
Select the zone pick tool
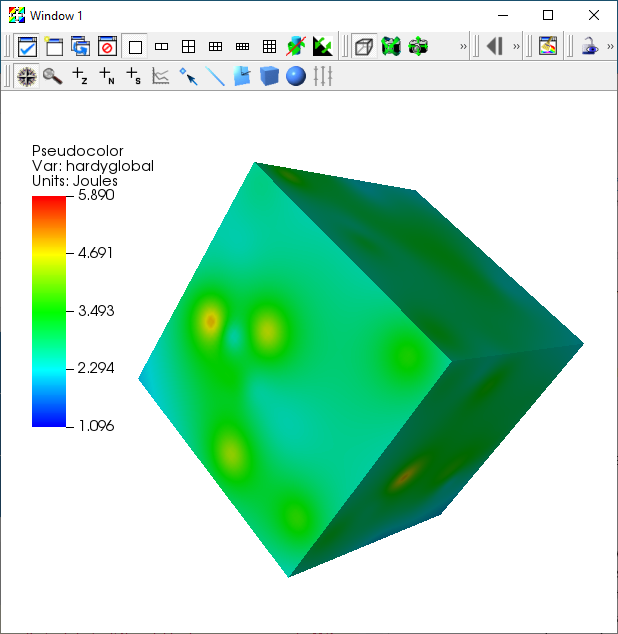80,76
